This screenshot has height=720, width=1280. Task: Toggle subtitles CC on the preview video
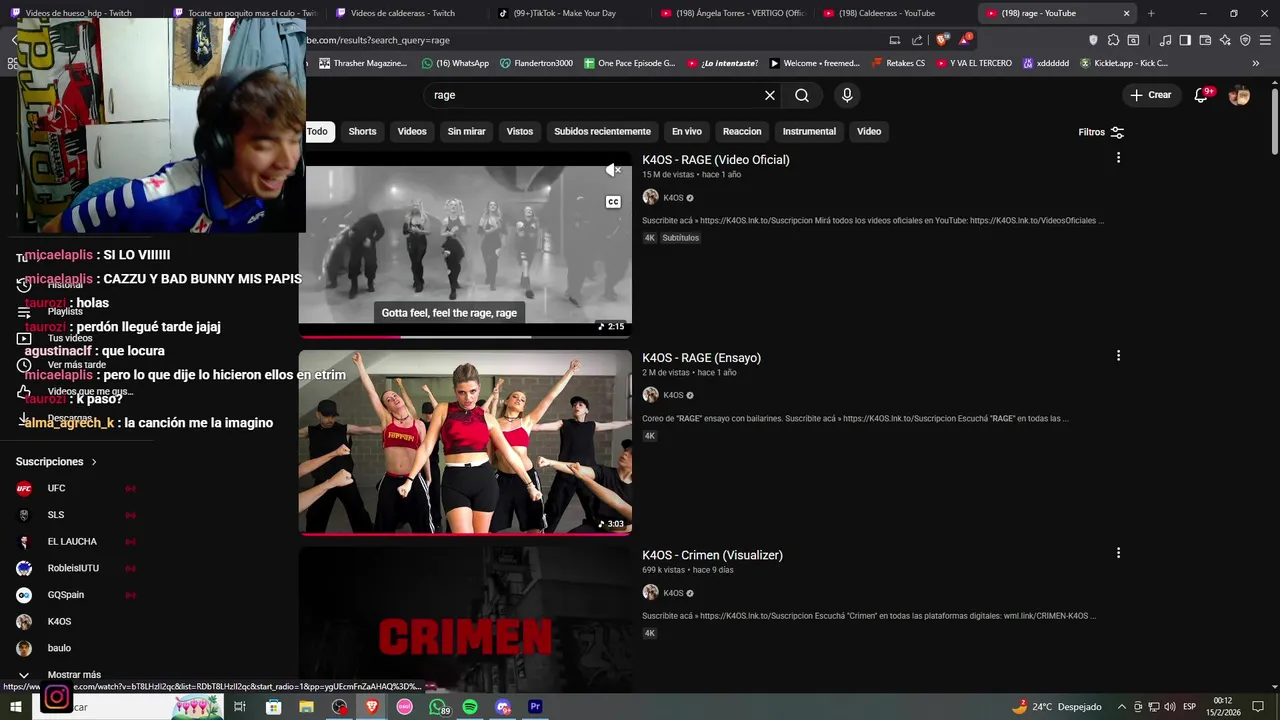point(613,202)
